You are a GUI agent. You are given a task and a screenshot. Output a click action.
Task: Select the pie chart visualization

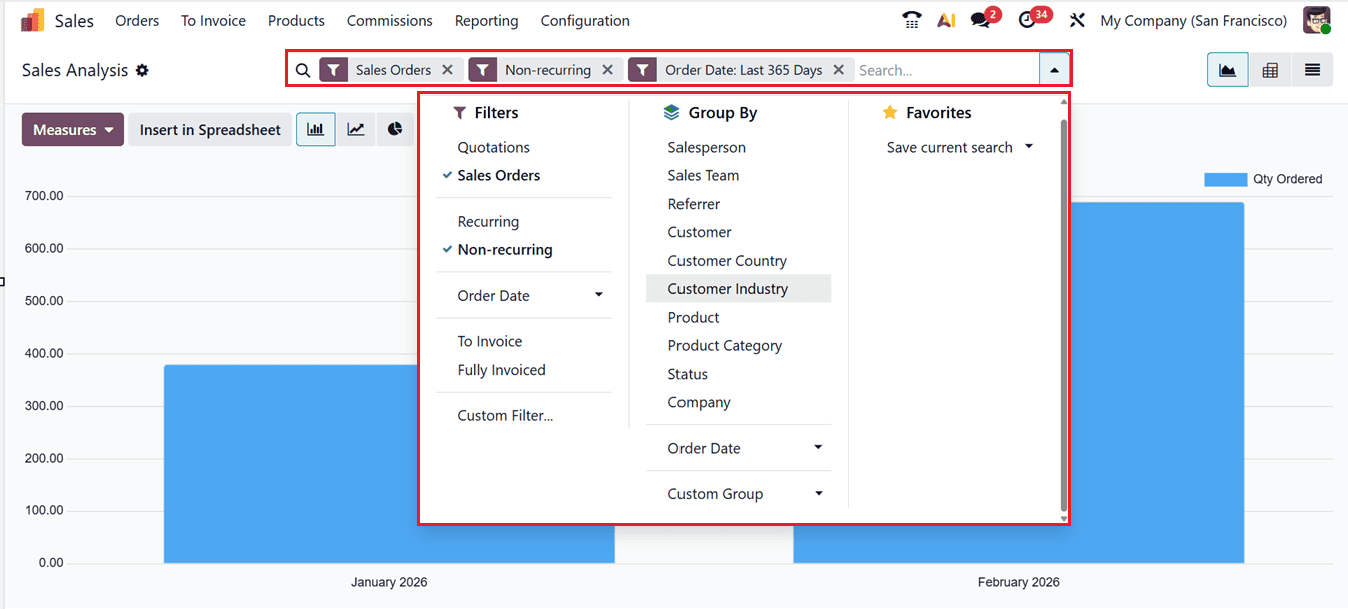click(x=395, y=129)
